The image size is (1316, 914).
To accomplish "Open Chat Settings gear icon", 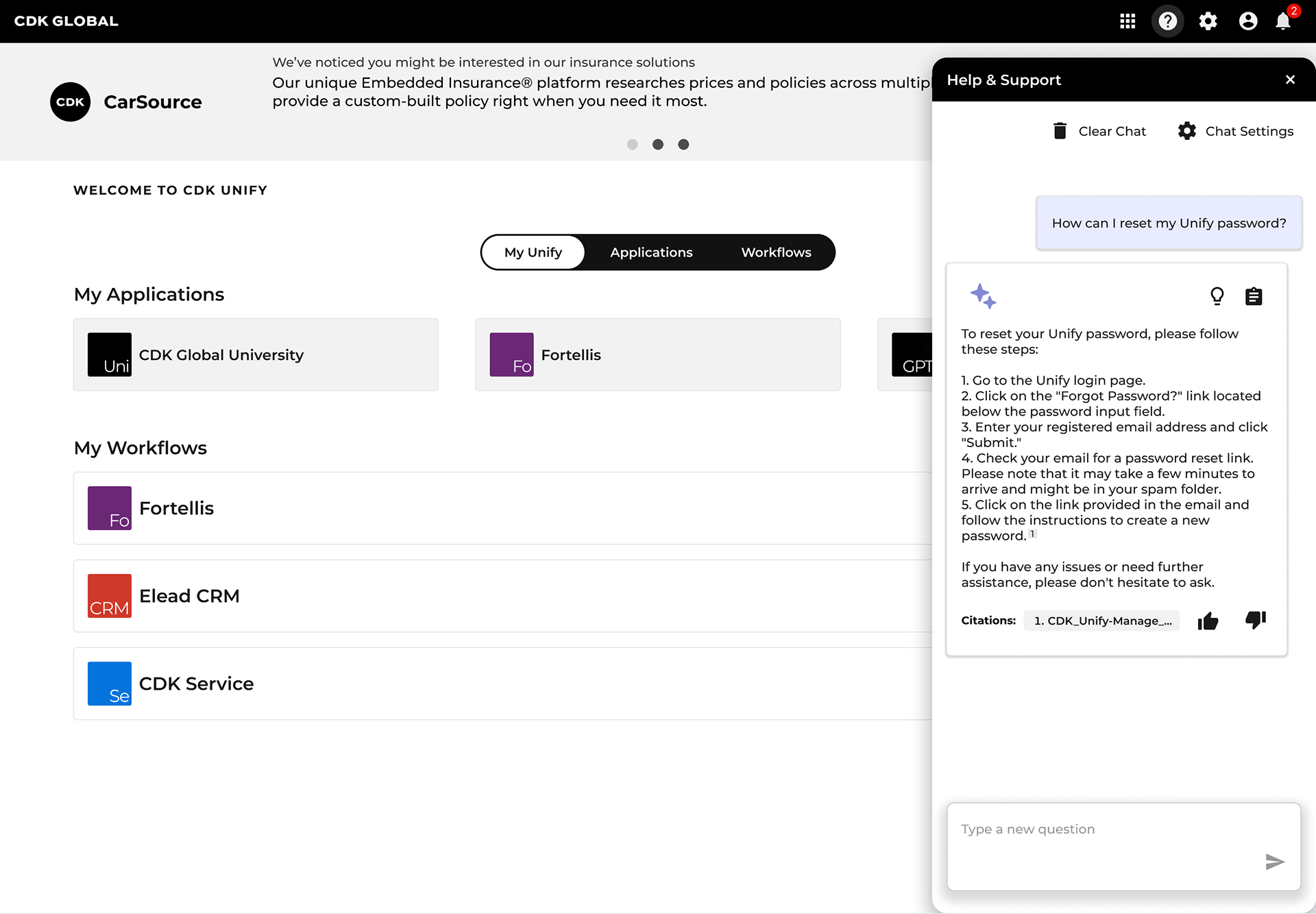I will (x=1187, y=131).
